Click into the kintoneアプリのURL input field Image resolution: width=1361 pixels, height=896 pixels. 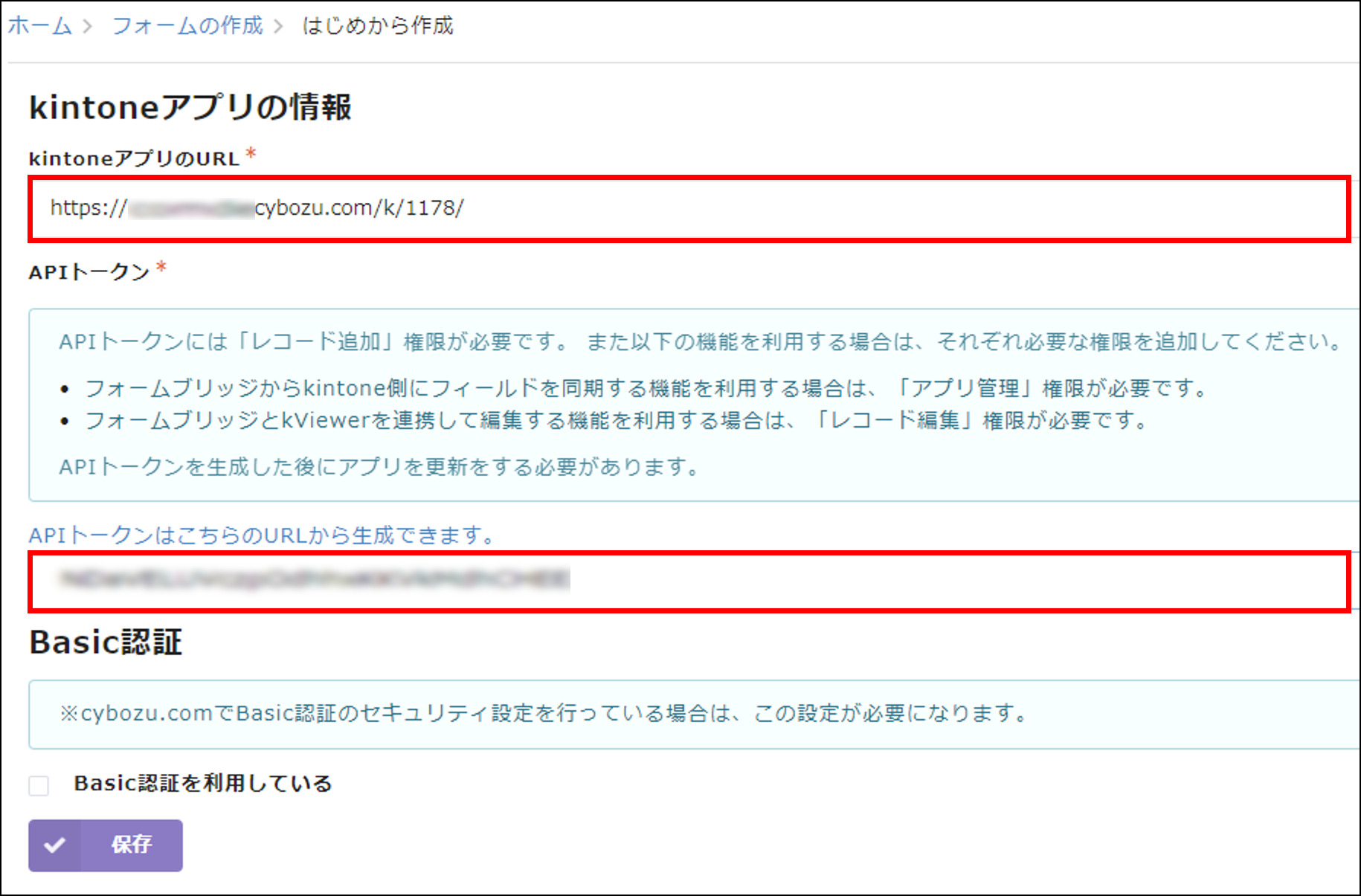[x=689, y=209]
